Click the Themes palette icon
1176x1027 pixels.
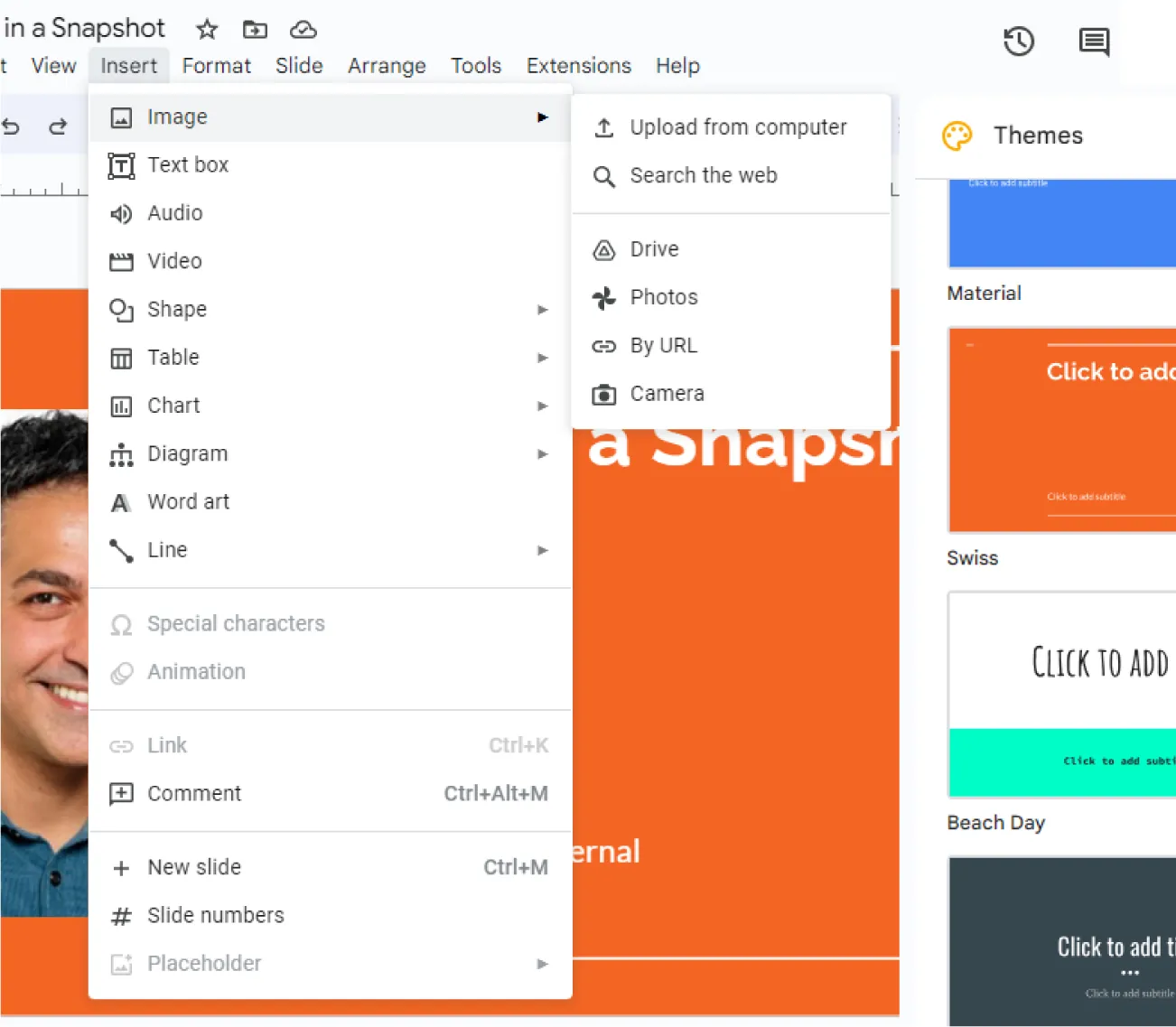pos(957,135)
